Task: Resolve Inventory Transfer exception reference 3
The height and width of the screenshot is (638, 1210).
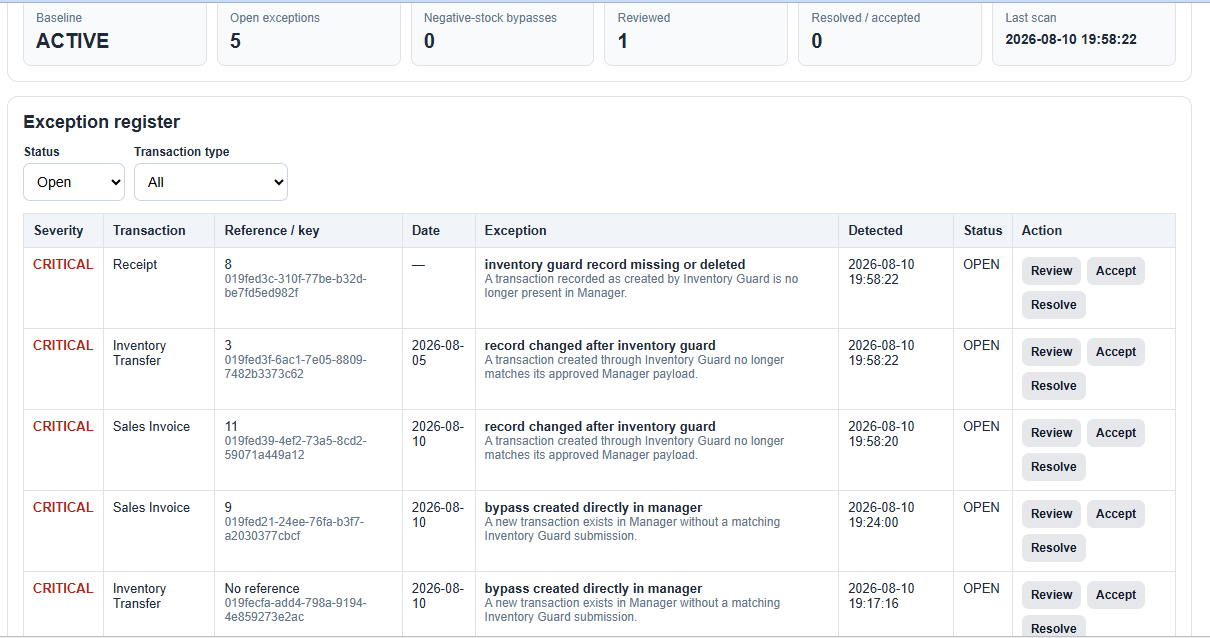Action: pos(1053,386)
